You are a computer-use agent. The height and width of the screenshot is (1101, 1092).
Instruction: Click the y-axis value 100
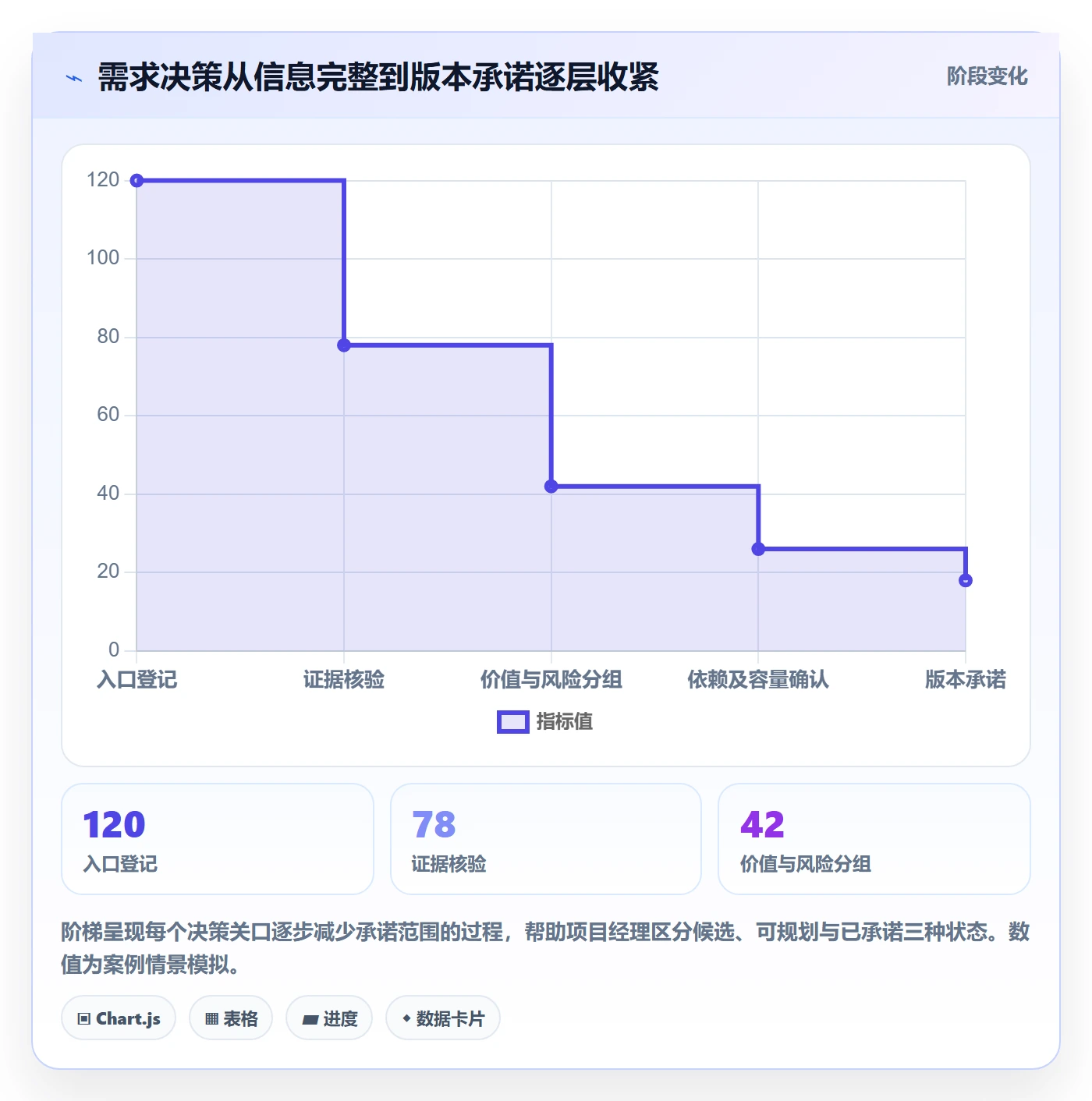[x=103, y=258]
